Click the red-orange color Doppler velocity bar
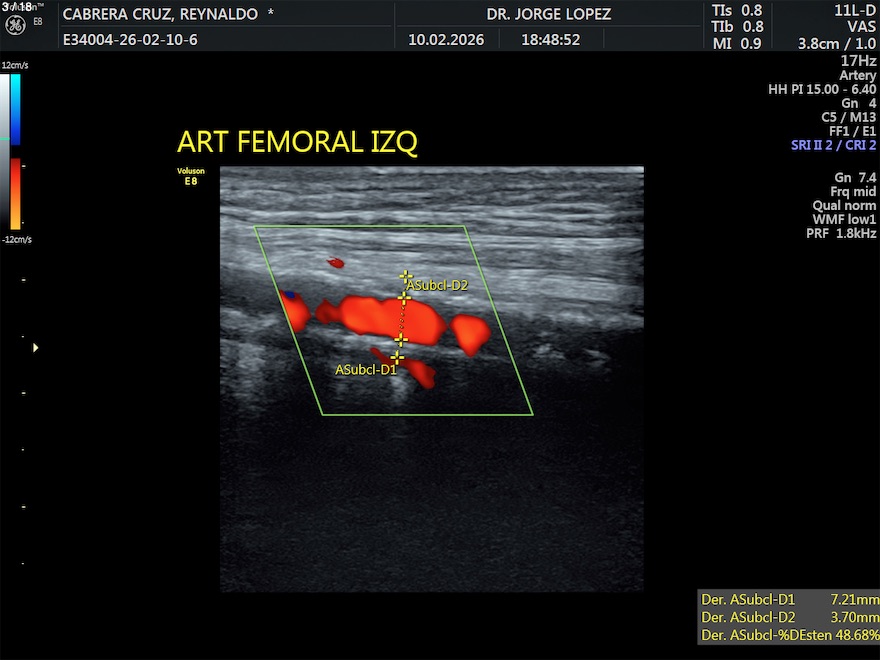 15,194
